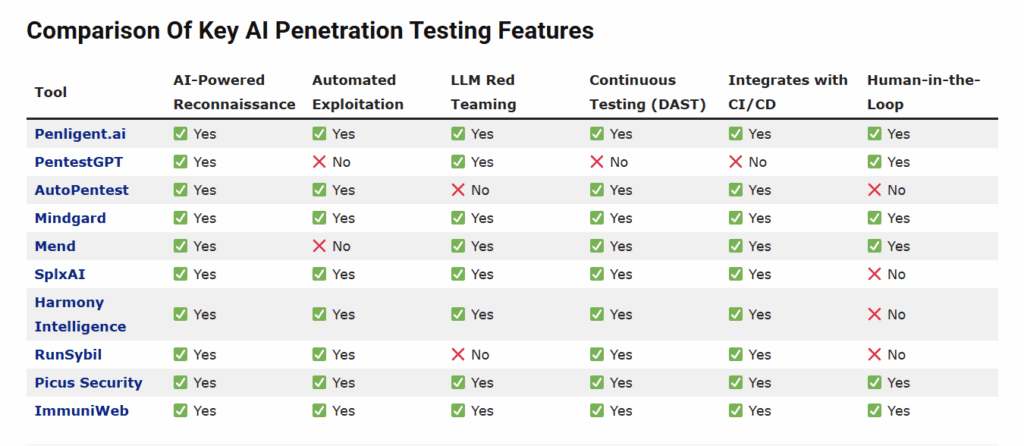The height and width of the screenshot is (446, 1024).
Task: Click the red X for Harmony Intelligence Human-in-the-Loop
Action: point(874,314)
